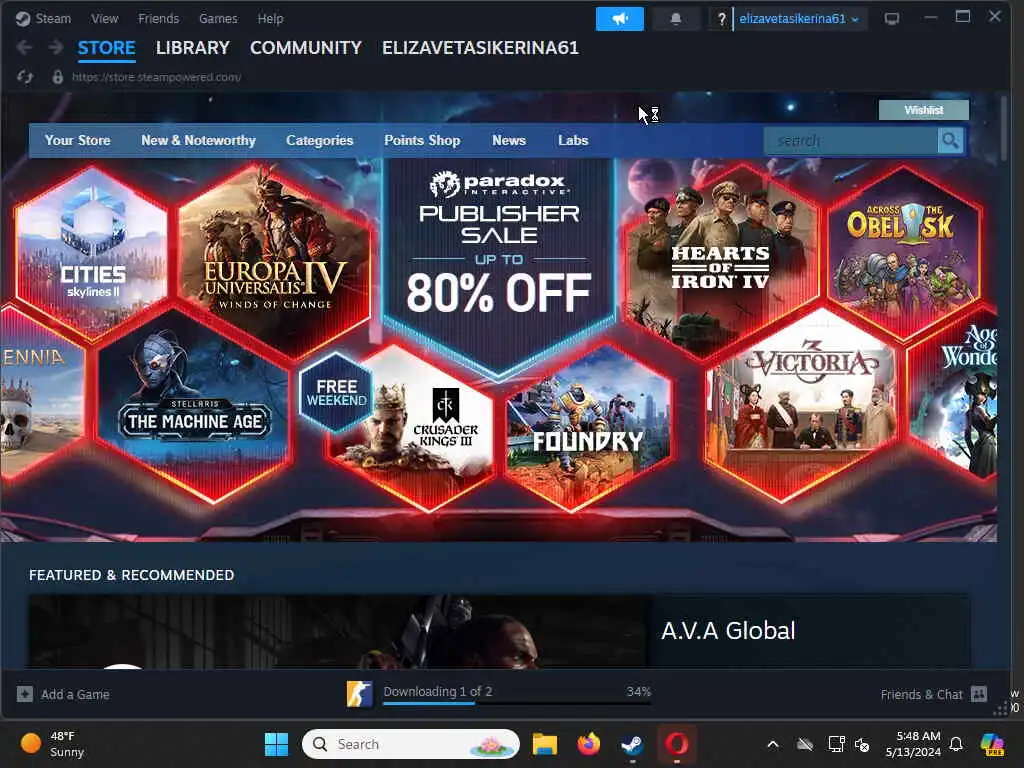Reload the store page
The width and height of the screenshot is (1024, 768).
(x=25, y=77)
